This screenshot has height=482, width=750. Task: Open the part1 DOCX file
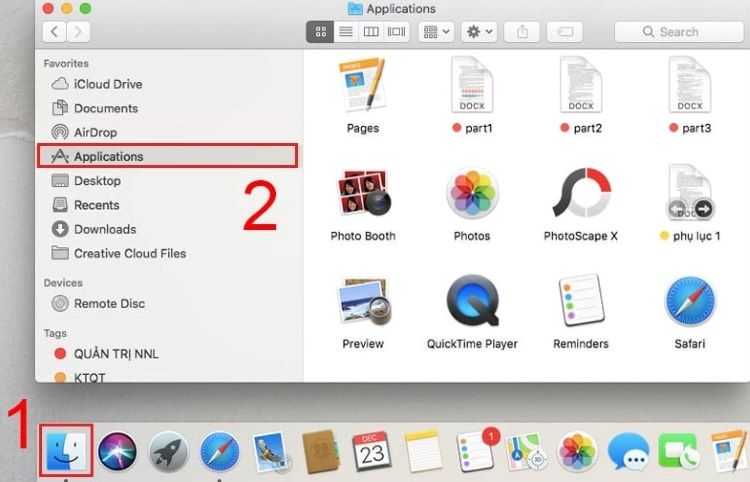[472, 85]
